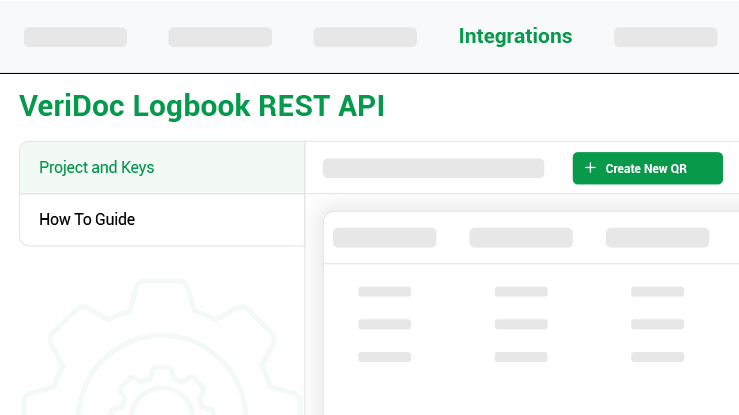The width and height of the screenshot is (739, 415).
Task: Click the placeholder nav item left of Integrations
Action: coord(365,37)
